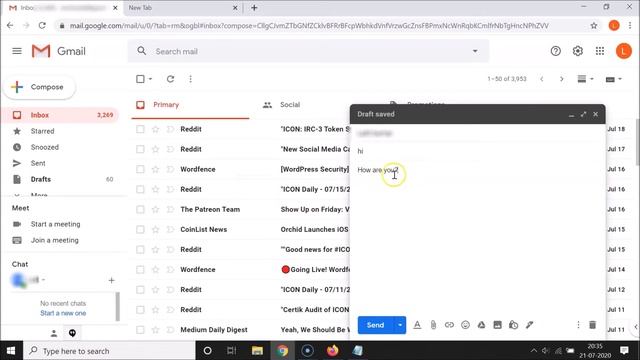Open Windows Start menu
Screen dimensions: 640x360
11,351
